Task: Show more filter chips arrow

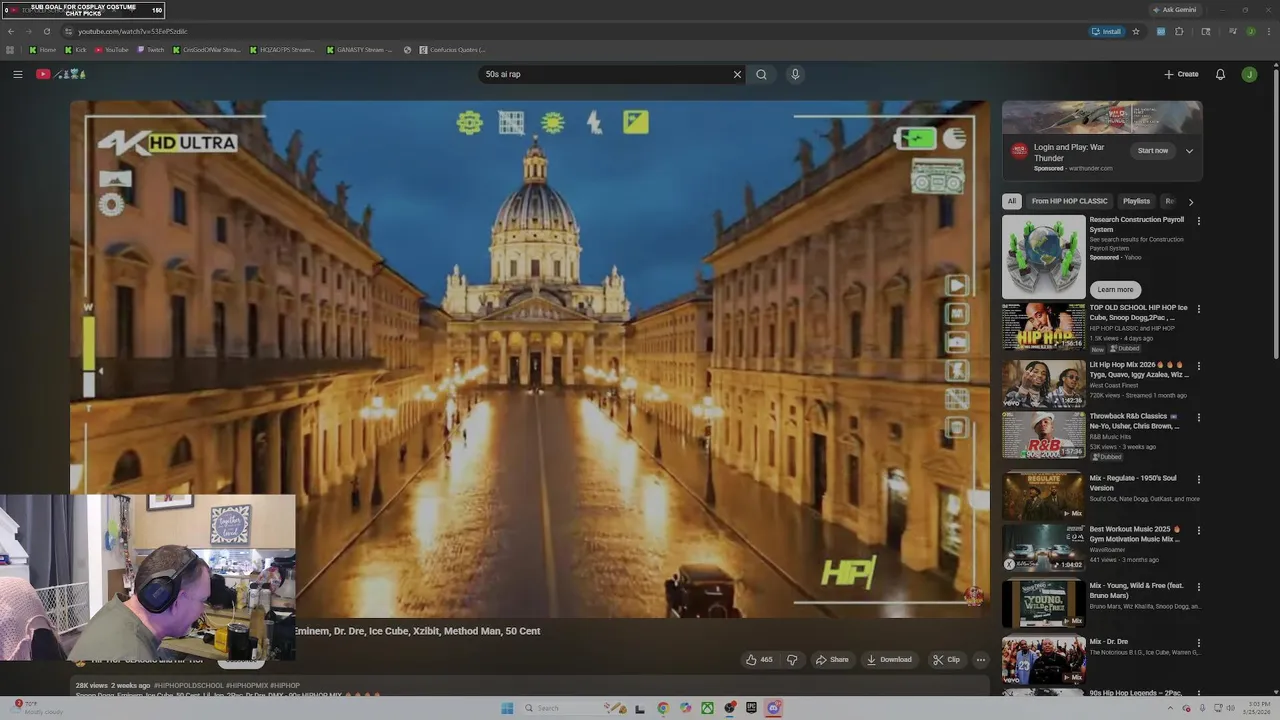Action: click(1190, 202)
